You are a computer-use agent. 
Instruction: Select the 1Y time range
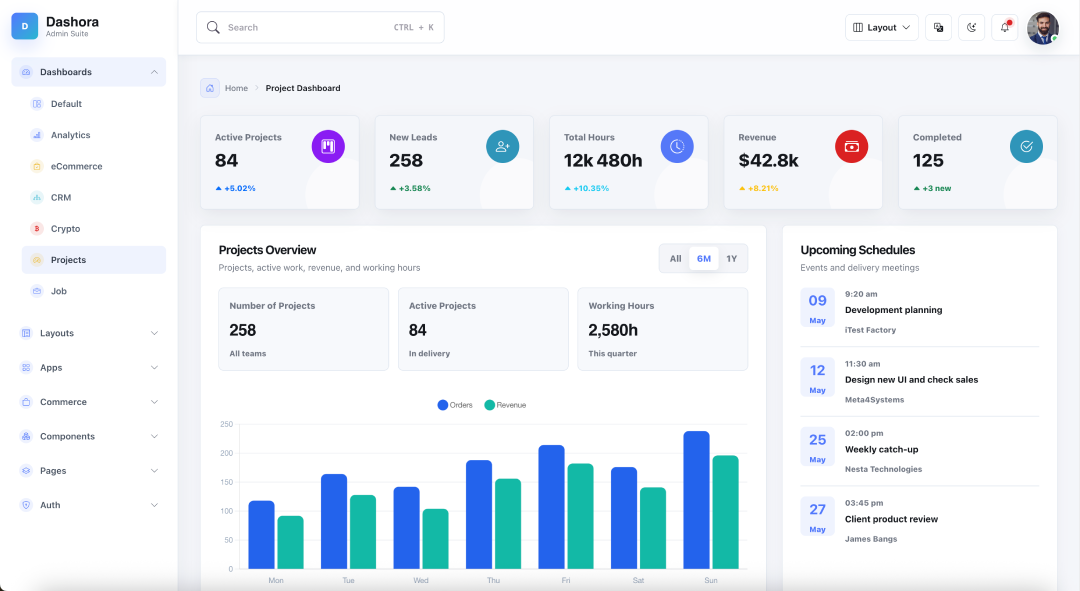[731, 259]
